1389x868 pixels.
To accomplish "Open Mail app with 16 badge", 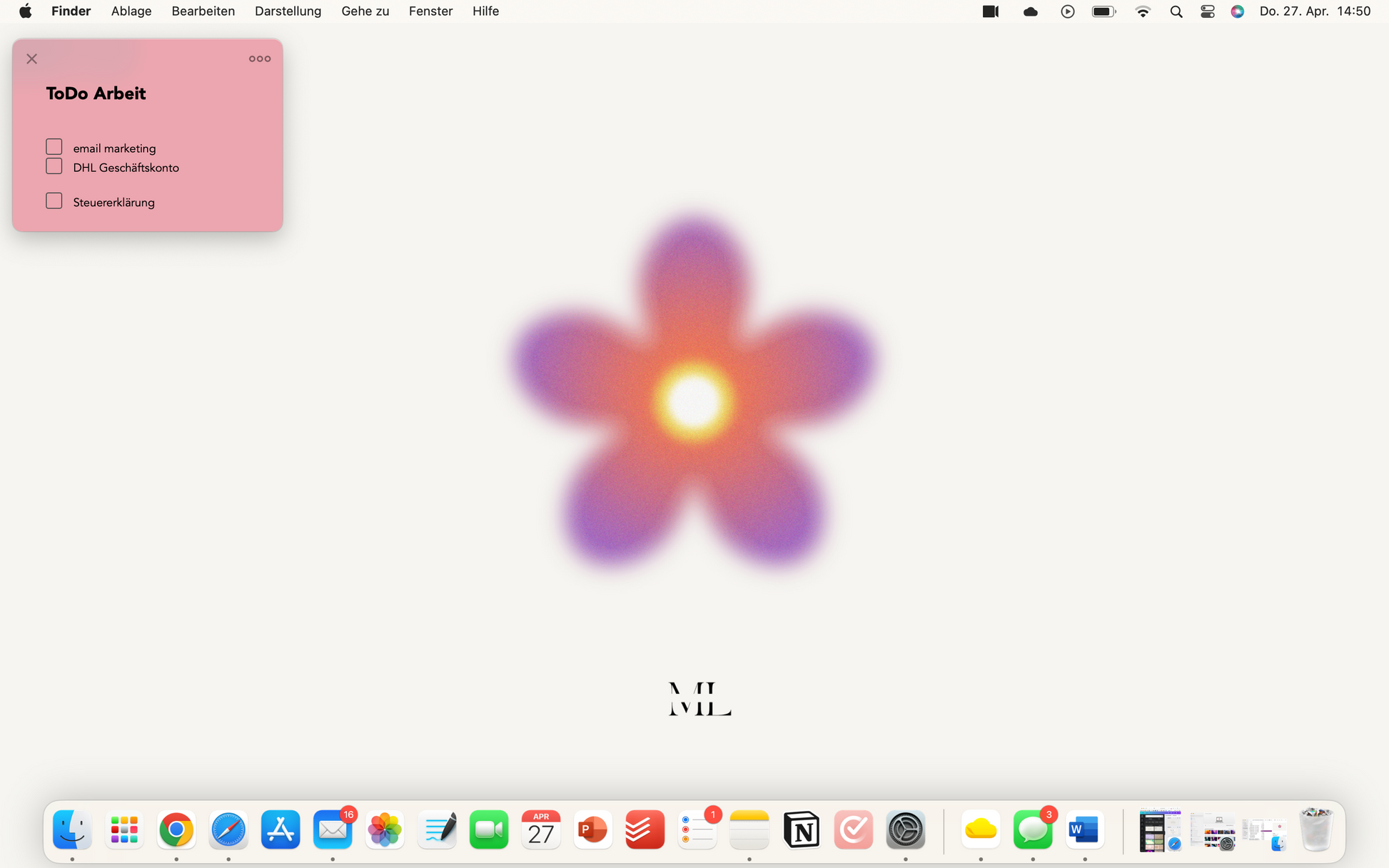I will [x=333, y=829].
